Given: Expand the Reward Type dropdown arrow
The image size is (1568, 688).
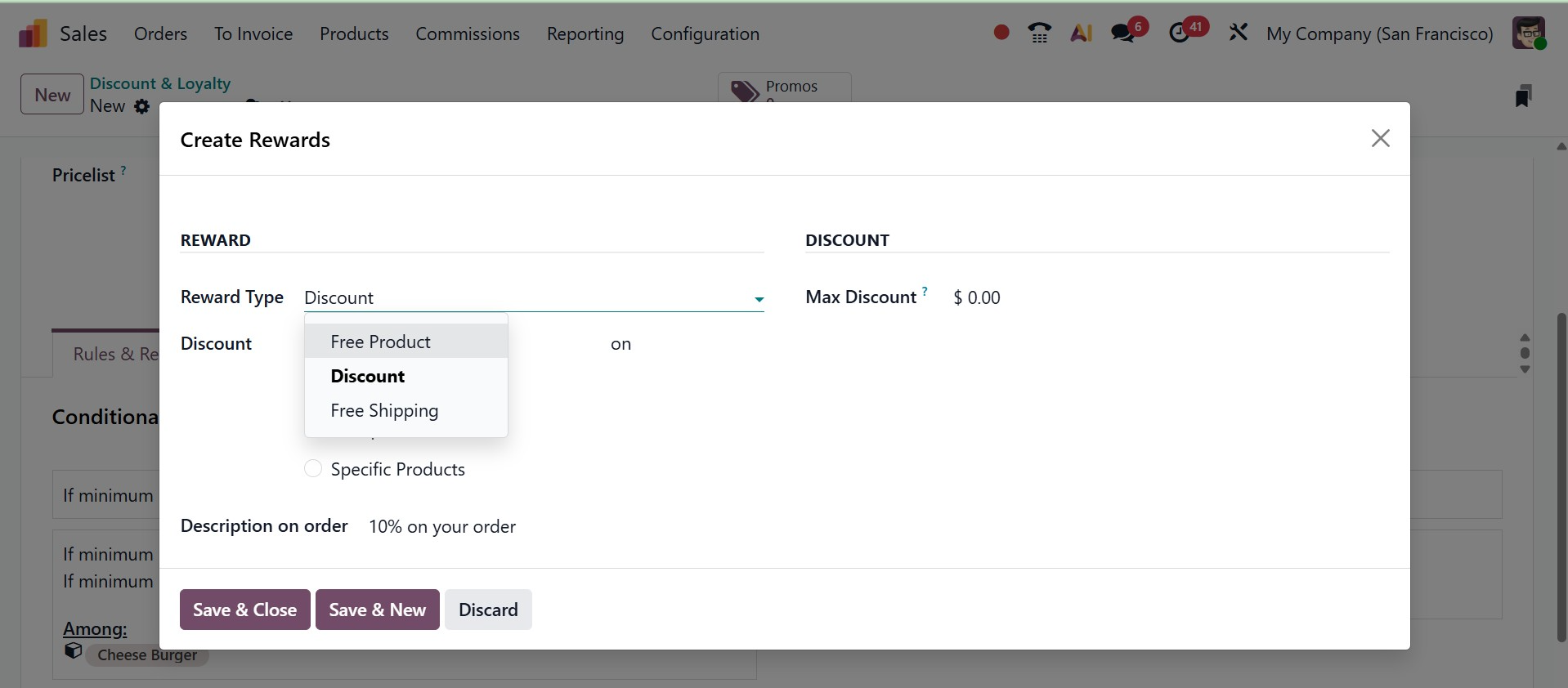Looking at the screenshot, I should (759, 299).
